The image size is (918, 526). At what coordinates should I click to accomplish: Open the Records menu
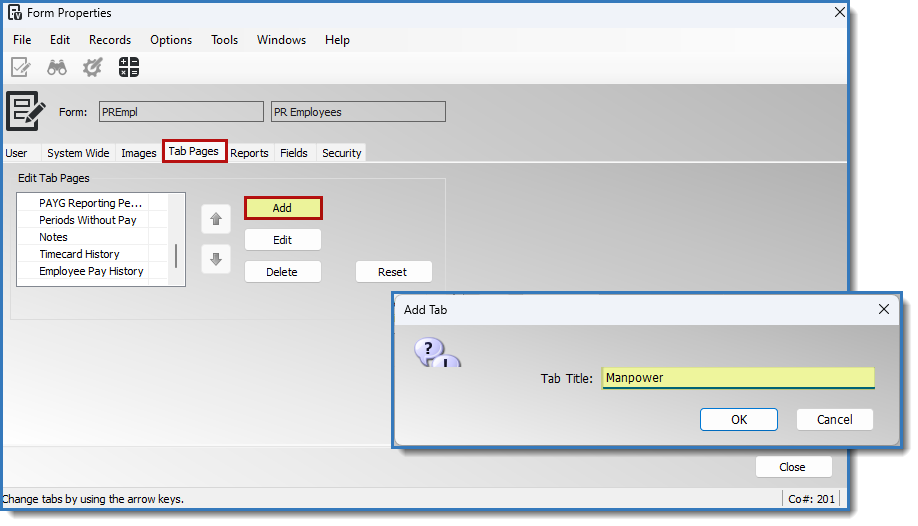110,40
